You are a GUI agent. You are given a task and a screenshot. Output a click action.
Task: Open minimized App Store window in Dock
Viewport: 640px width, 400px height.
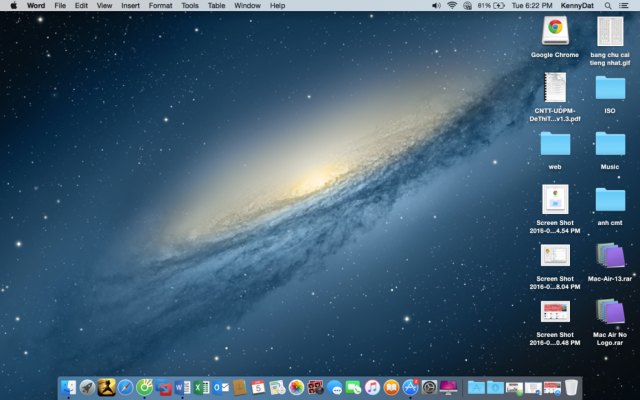click(552, 388)
